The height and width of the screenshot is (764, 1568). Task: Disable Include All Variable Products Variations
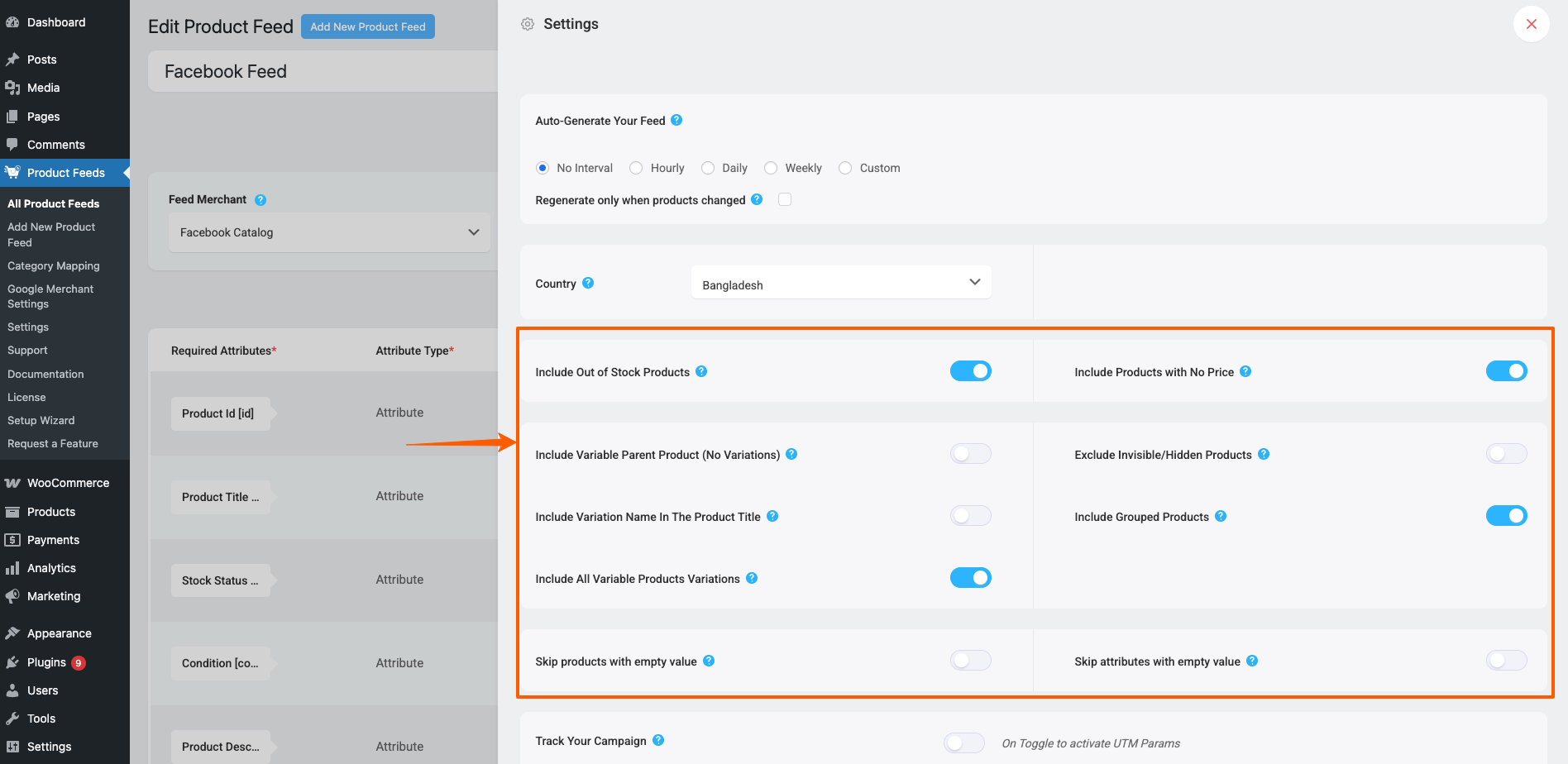pyautogui.click(x=971, y=578)
